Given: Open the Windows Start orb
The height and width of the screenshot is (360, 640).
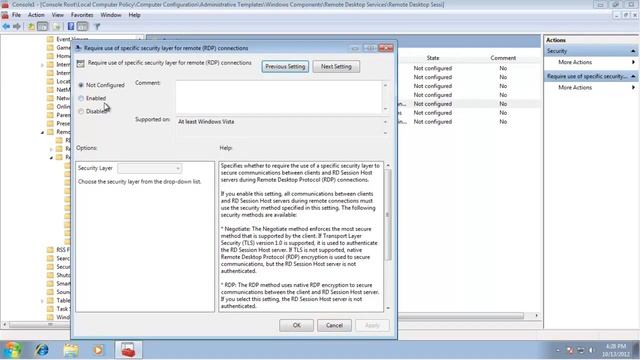Looking at the screenshot, I should coord(13,350).
